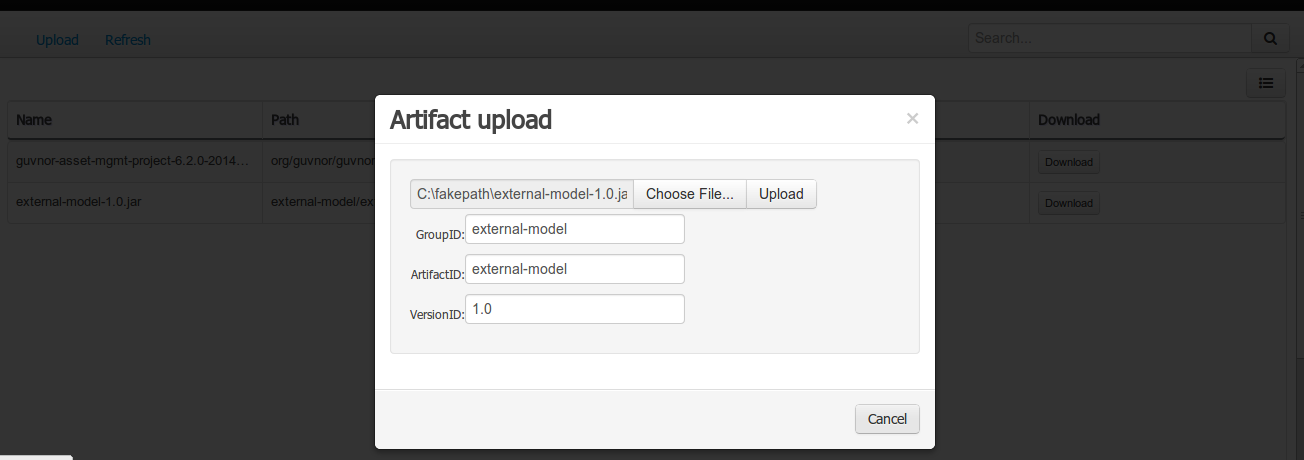This screenshot has height=460, width=1304.
Task: Cancel the artifact upload dialog
Action: [x=887, y=419]
